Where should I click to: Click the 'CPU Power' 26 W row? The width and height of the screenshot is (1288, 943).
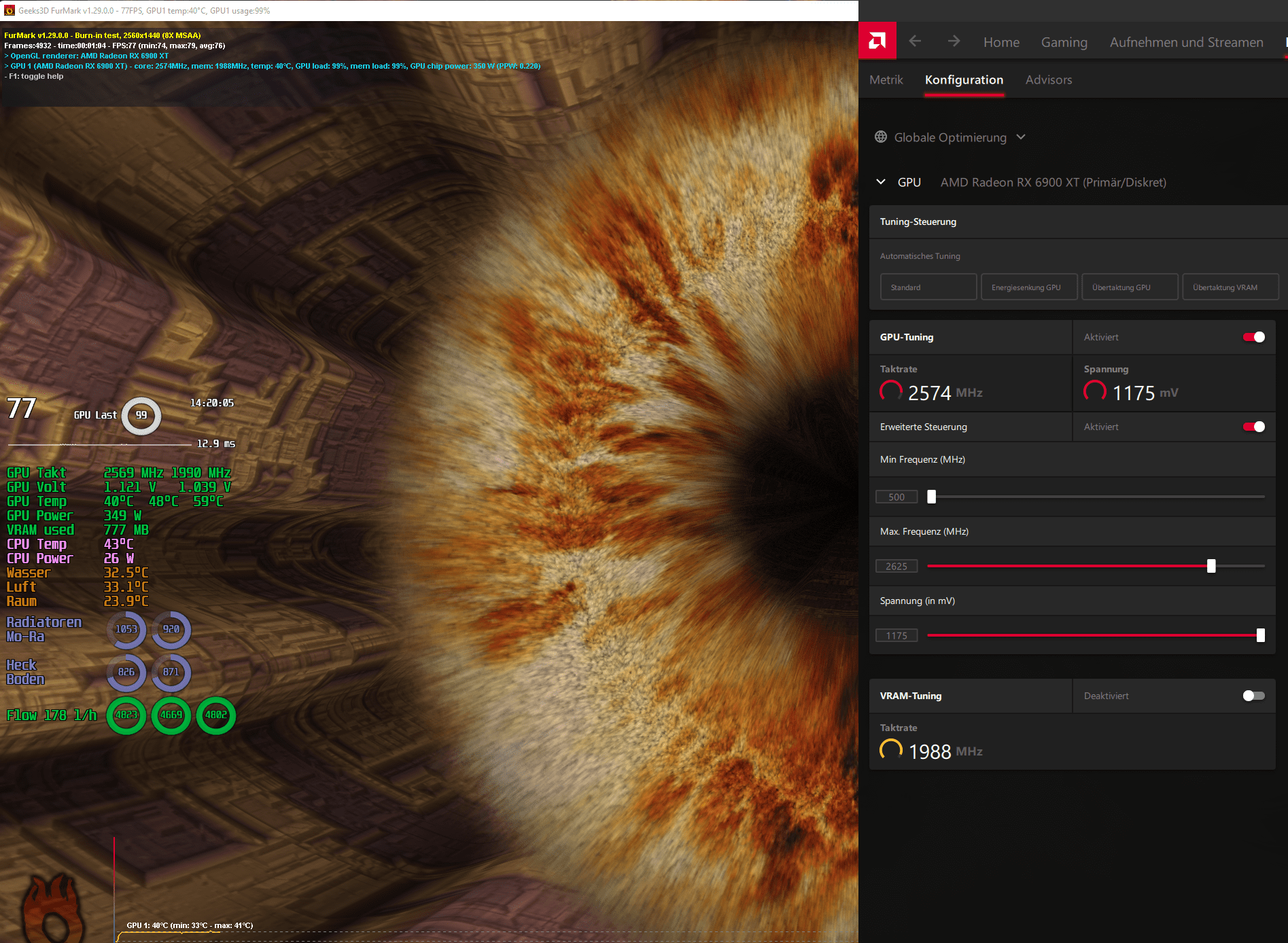[x=71, y=558]
